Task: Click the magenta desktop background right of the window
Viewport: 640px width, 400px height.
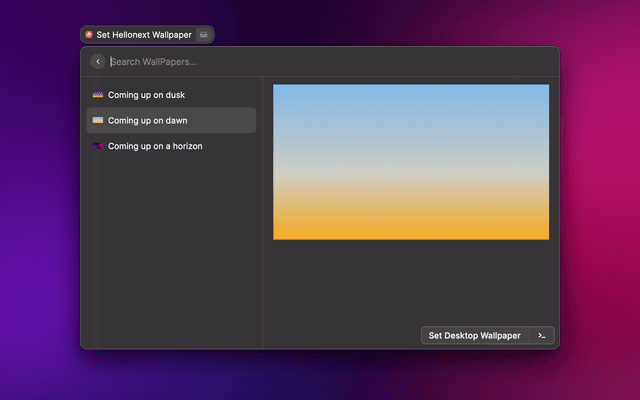Action: tap(600, 200)
